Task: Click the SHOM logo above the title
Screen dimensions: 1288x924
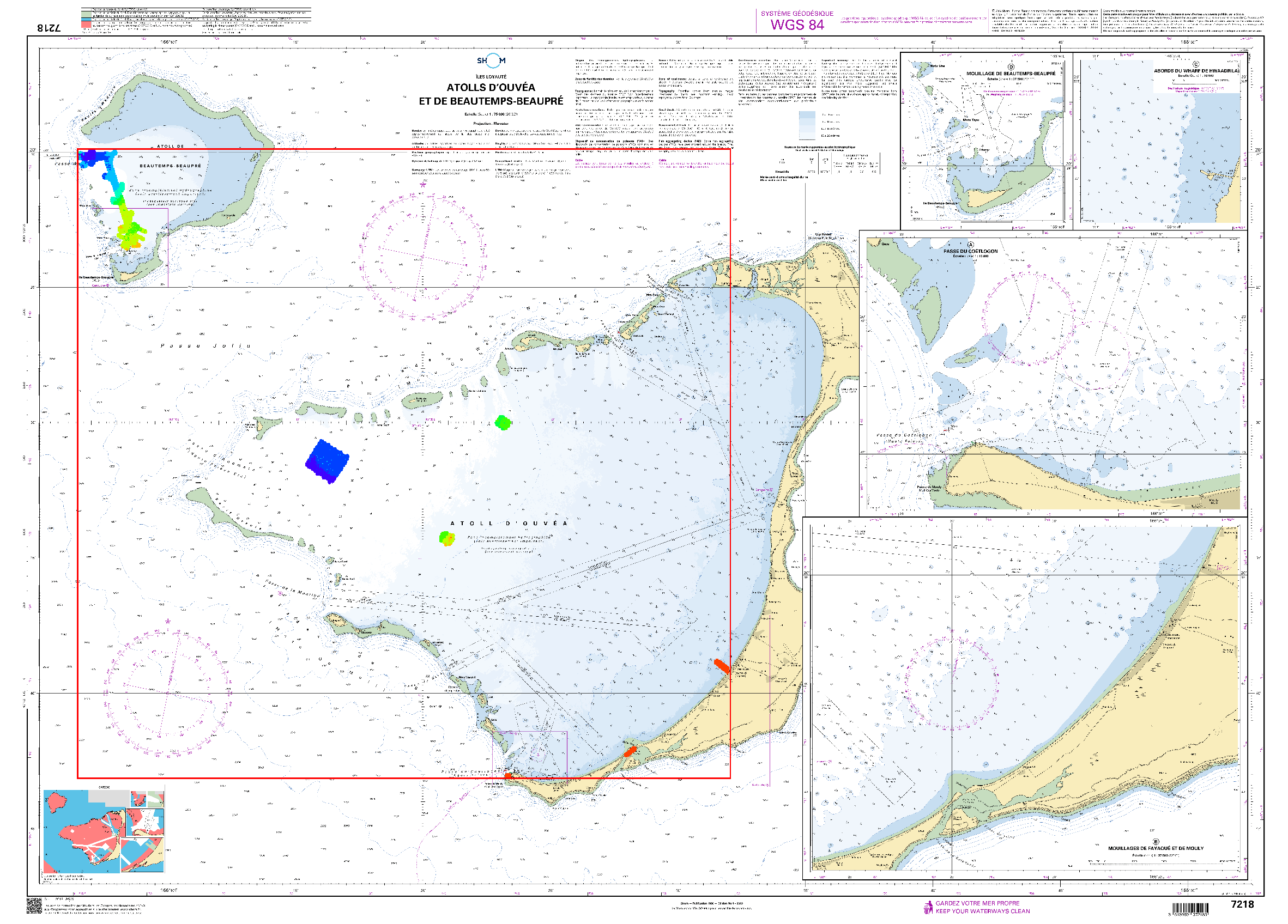Action: pyautogui.click(x=491, y=60)
